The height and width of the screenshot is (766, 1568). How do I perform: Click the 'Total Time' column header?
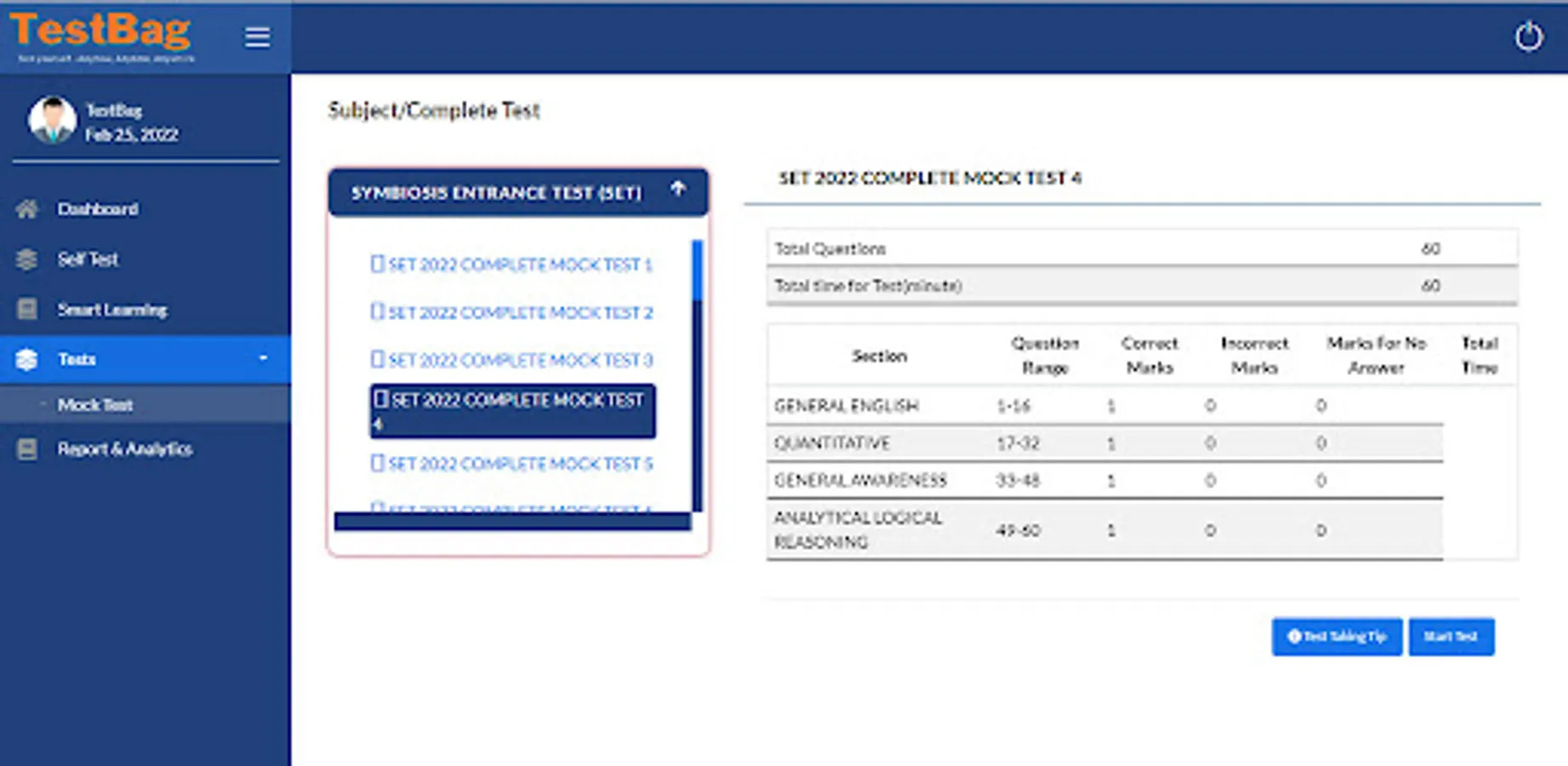(x=1480, y=356)
